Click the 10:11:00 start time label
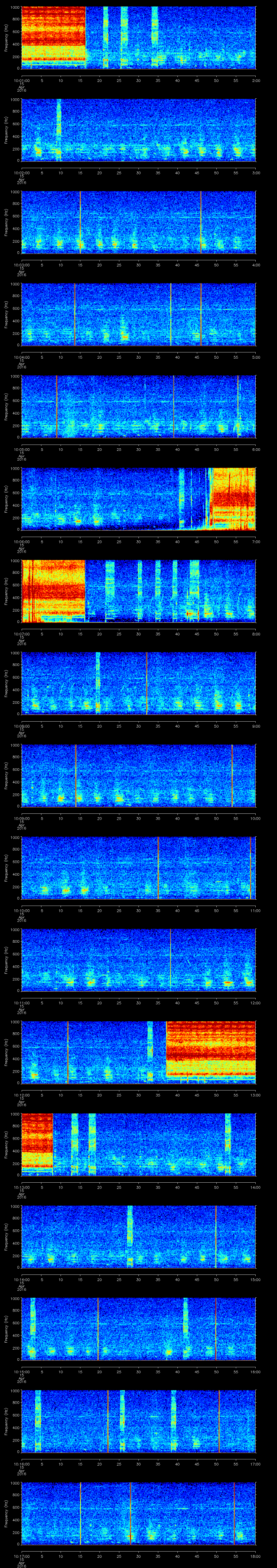Image resolution: width=277 pixels, height=1568 pixels. [21, 1003]
